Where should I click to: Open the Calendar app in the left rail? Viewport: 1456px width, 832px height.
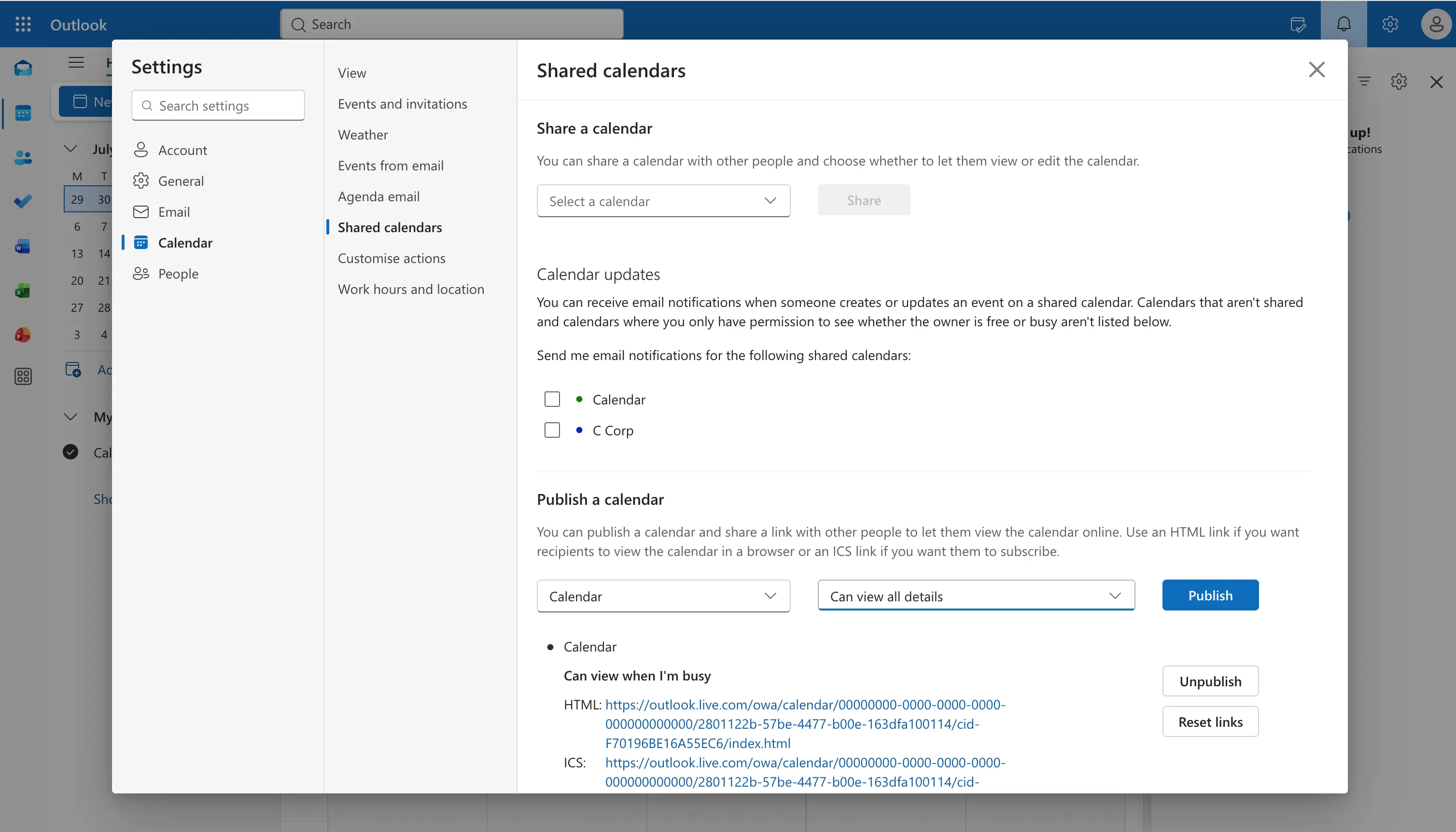pyautogui.click(x=23, y=113)
